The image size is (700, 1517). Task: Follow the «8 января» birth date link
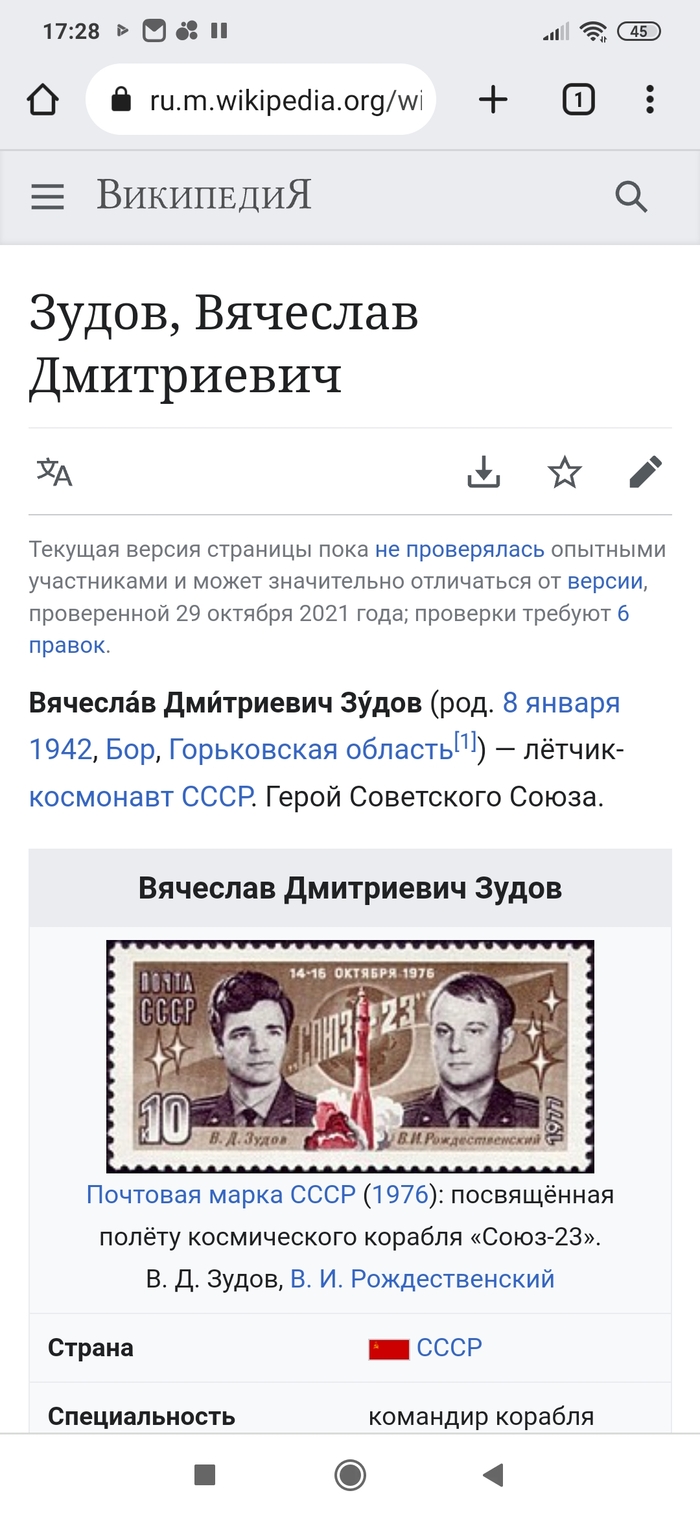(561, 703)
